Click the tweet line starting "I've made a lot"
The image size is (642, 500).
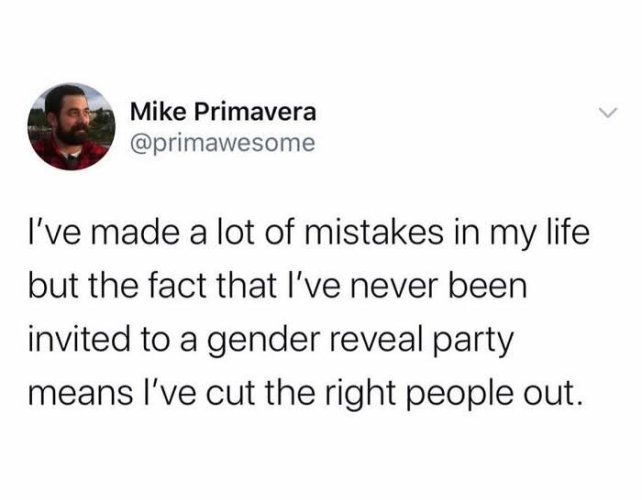[x=309, y=234]
